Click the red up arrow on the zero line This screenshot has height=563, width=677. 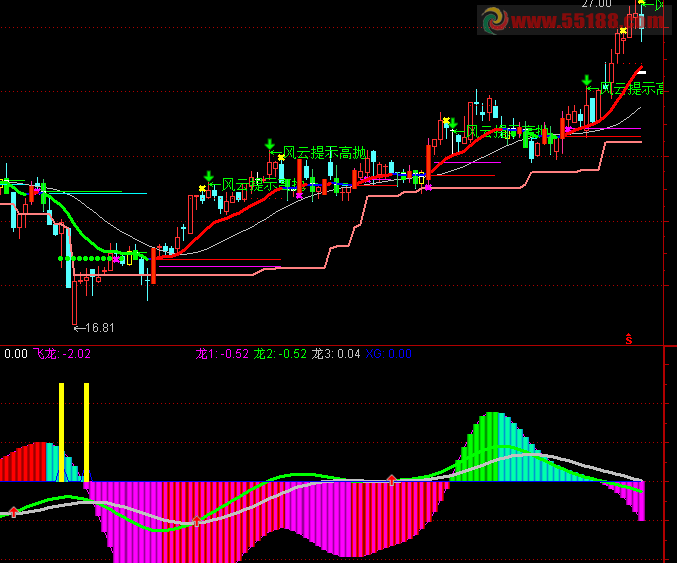pos(392,480)
